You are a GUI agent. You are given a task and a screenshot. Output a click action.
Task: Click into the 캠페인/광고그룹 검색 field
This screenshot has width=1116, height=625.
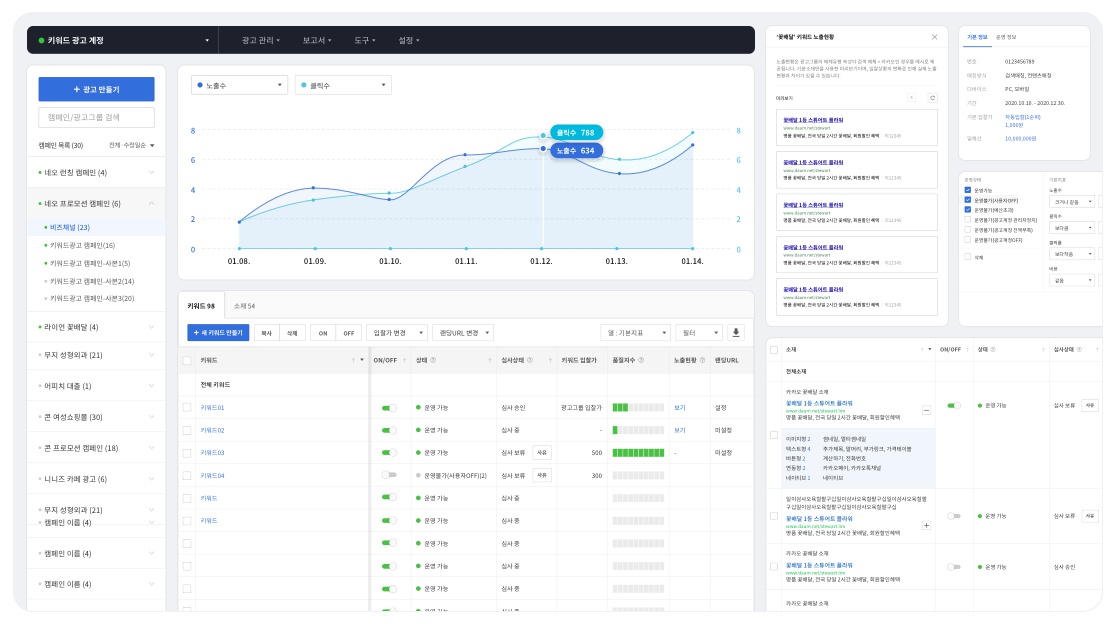(x=96, y=118)
